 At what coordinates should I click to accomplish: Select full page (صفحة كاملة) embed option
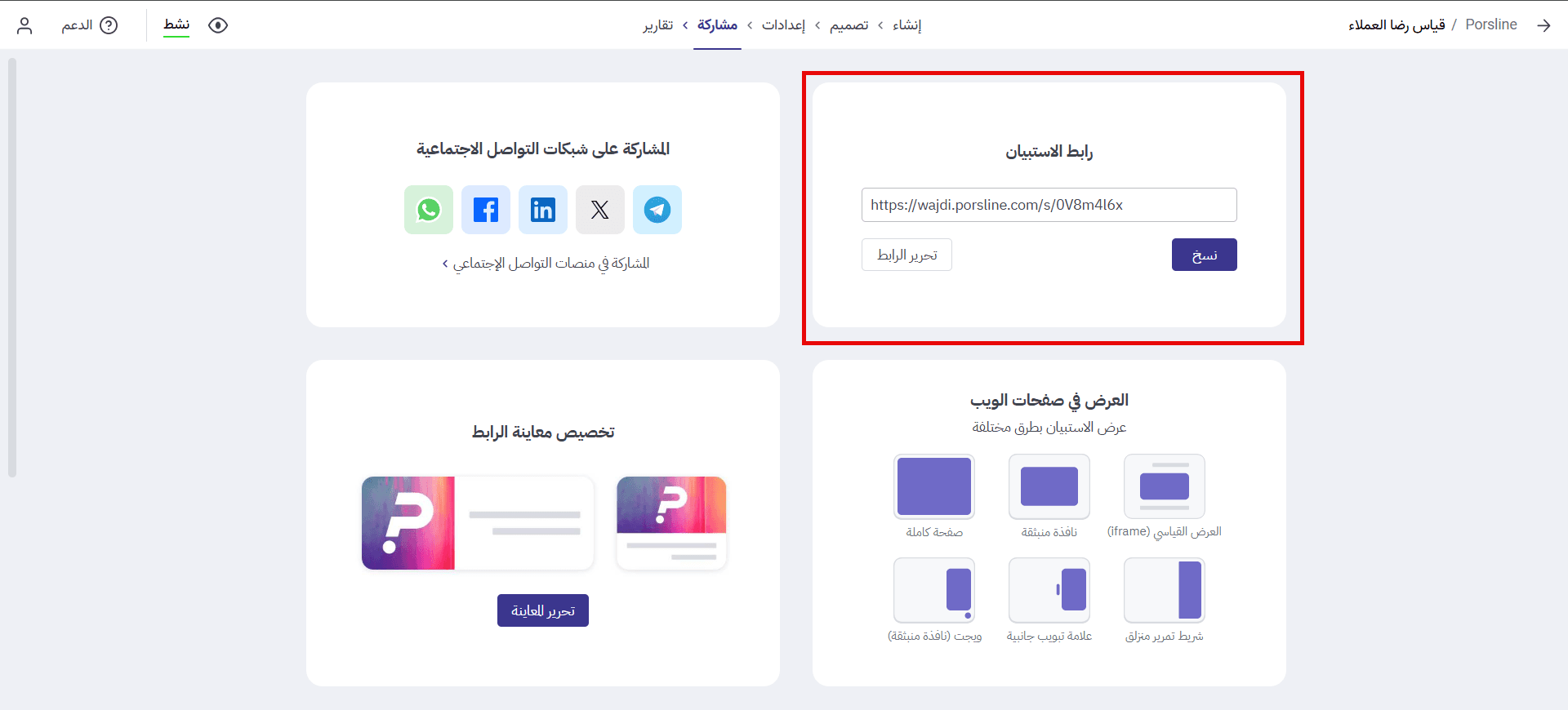[934, 486]
